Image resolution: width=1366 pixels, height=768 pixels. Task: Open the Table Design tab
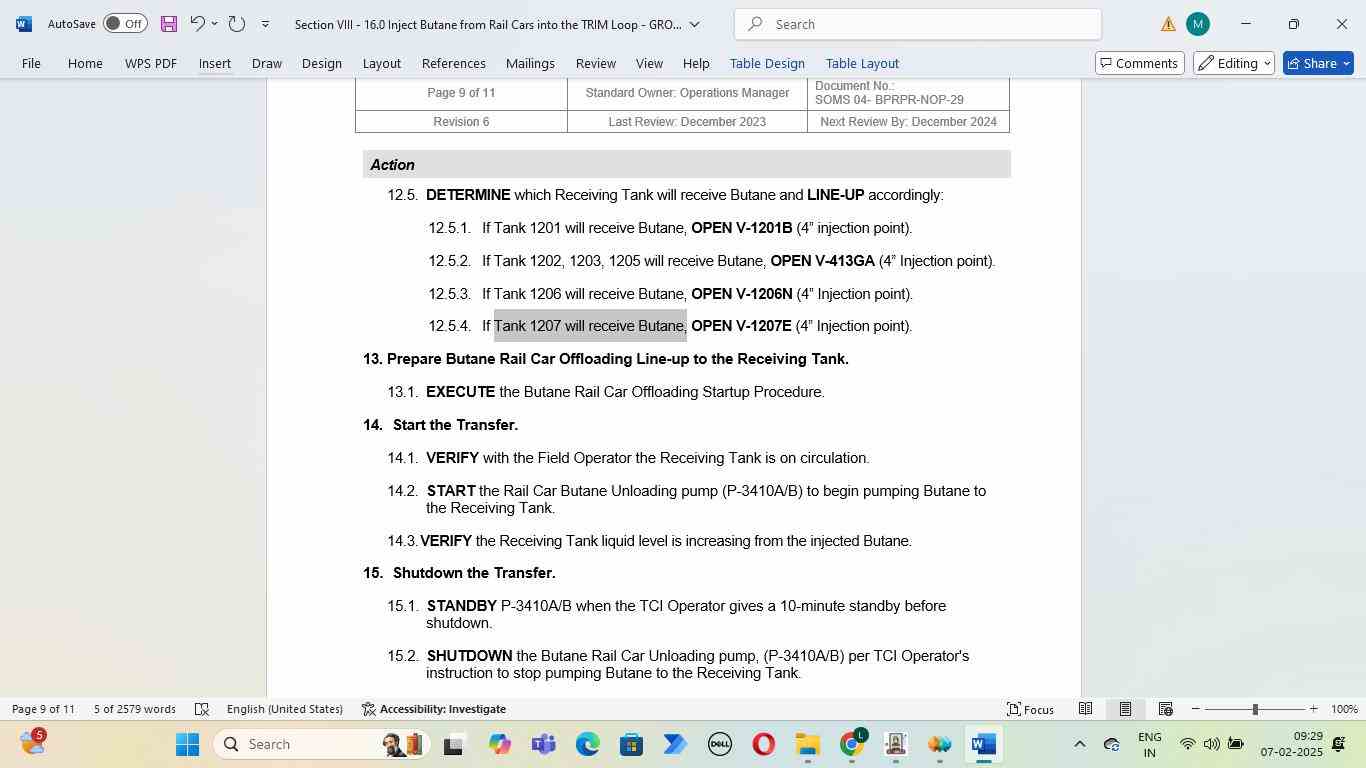tap(767, 63)
